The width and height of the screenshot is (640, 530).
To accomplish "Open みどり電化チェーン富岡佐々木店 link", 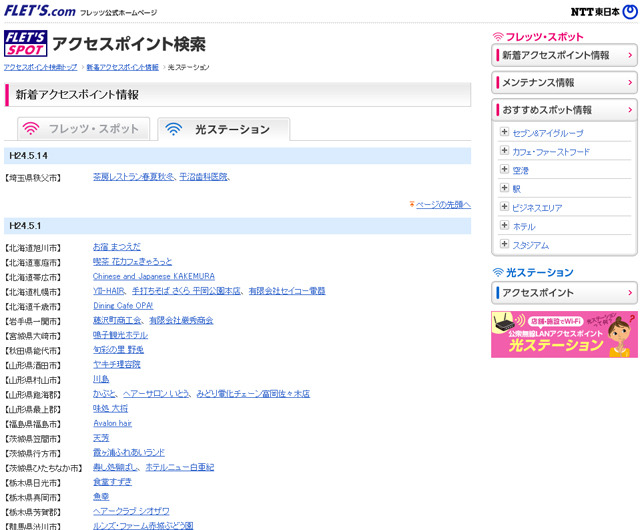I will point(253,394).
